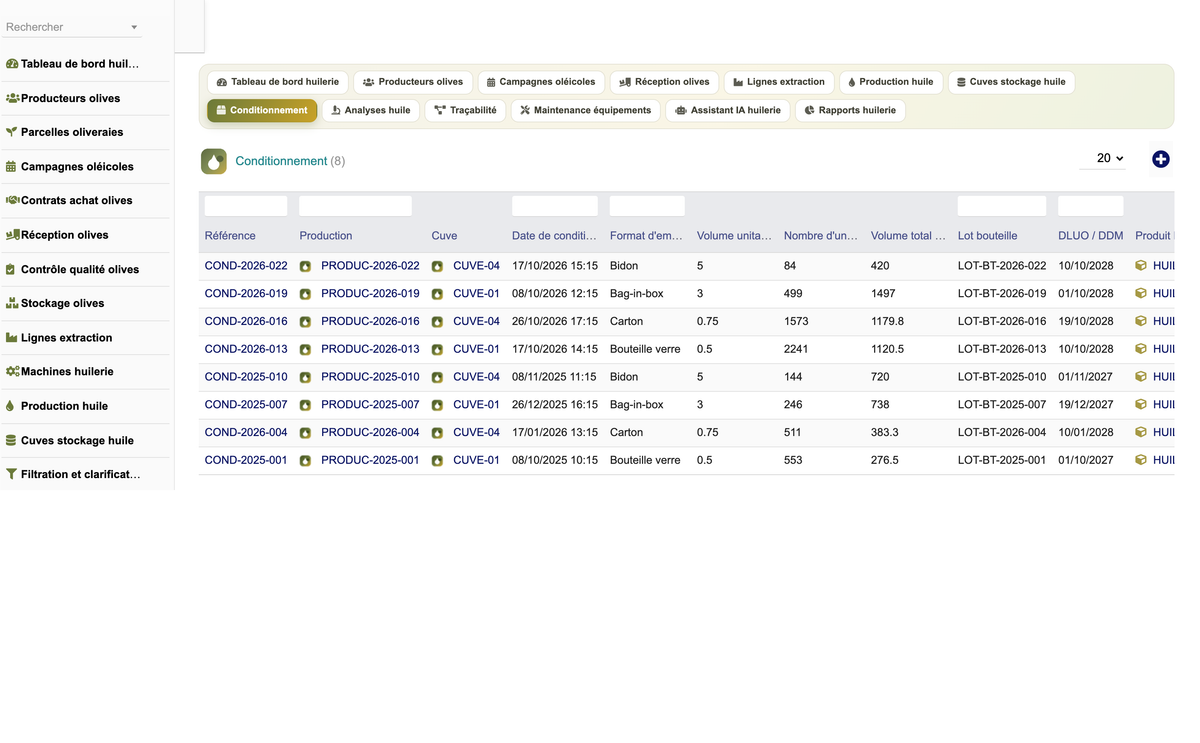Go to Réception olives tab
1200x743 pixels.
(x=664, y=82)
